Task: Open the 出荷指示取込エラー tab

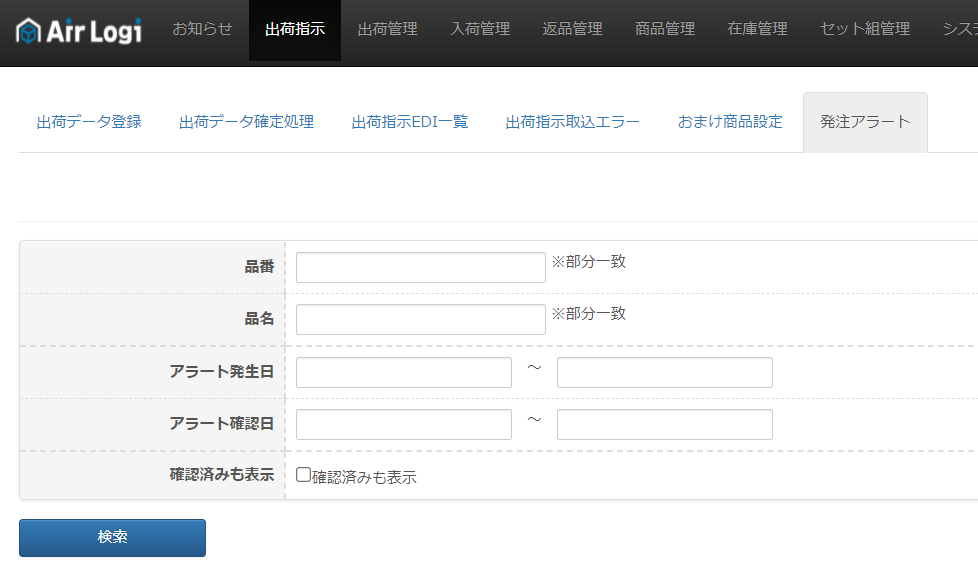Action: 572,122
